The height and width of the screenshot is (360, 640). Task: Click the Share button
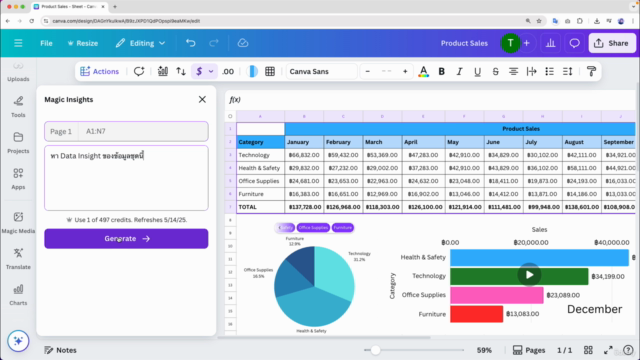[611, 43]
